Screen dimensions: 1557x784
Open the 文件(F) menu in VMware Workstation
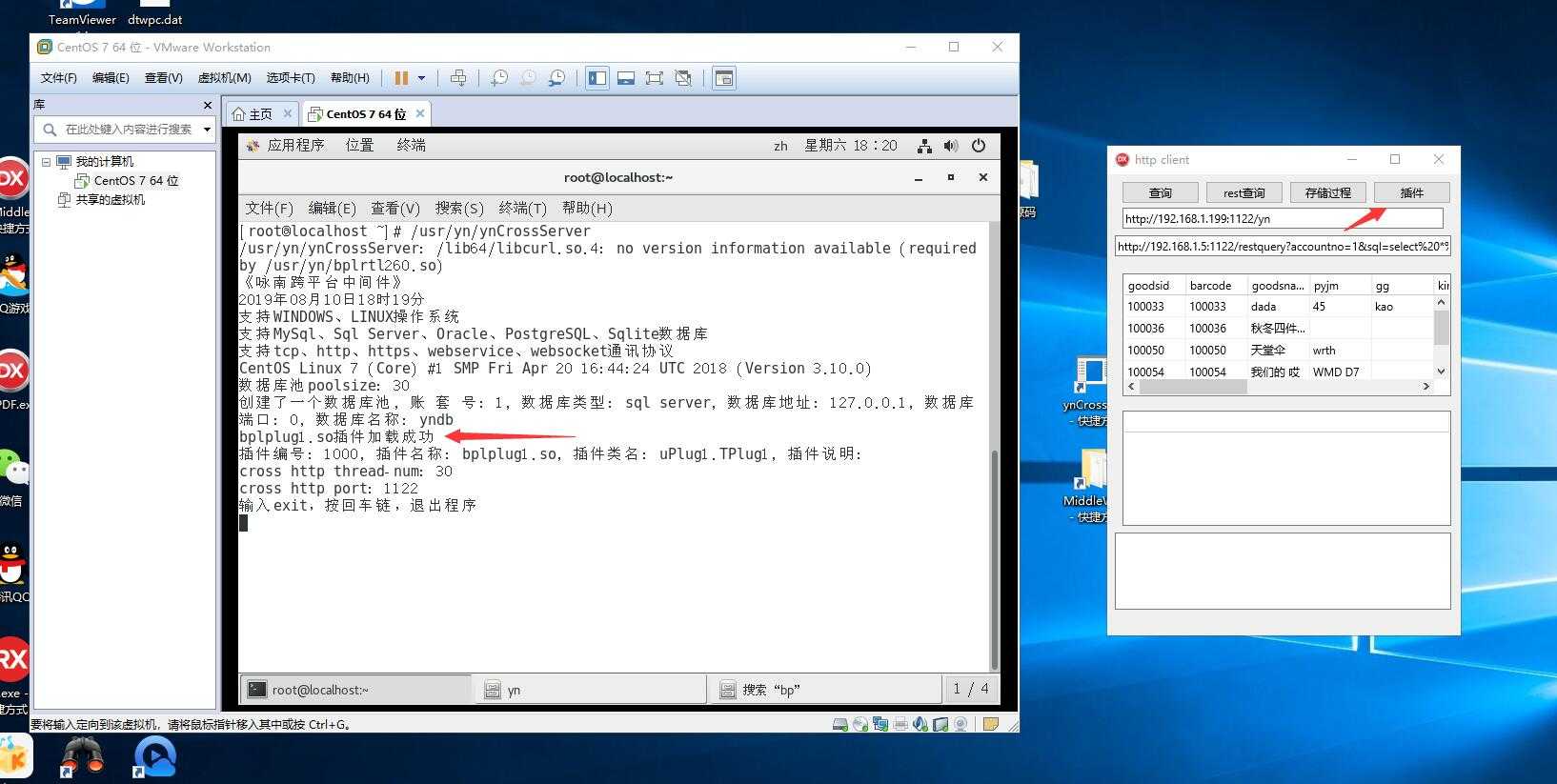tap(58, 78)
